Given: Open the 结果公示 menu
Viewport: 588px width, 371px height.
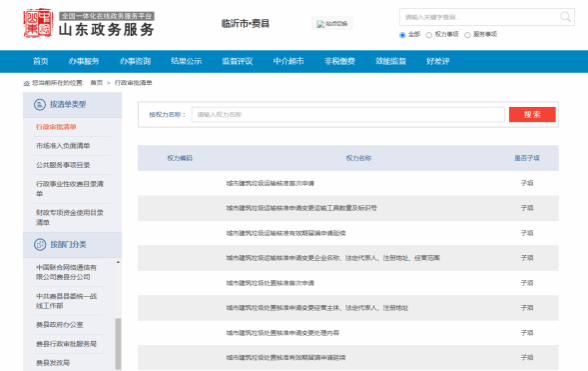Looking at the screenshot, I should pyautogui.click(x=186, y=61).
